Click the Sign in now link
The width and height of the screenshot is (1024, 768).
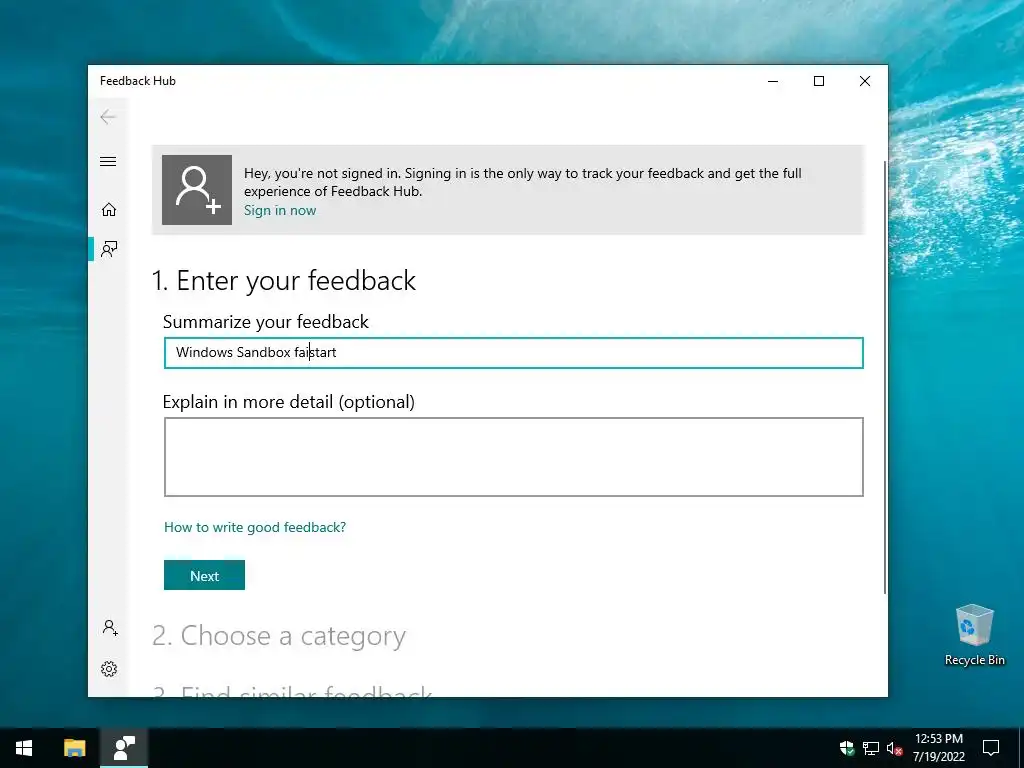[x=280, y=210]
